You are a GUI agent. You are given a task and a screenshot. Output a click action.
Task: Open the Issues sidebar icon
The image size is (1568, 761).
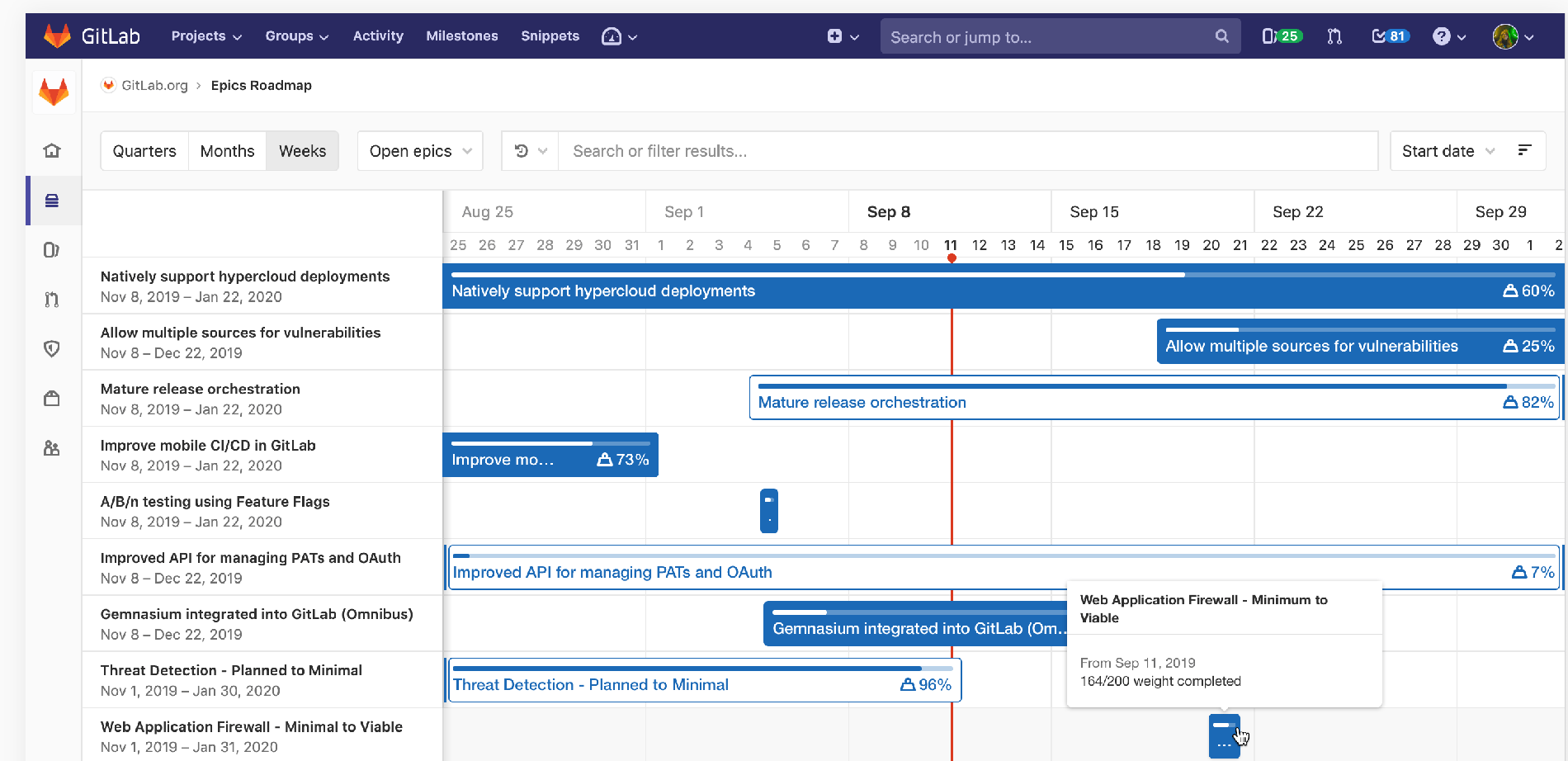(52, 250)
